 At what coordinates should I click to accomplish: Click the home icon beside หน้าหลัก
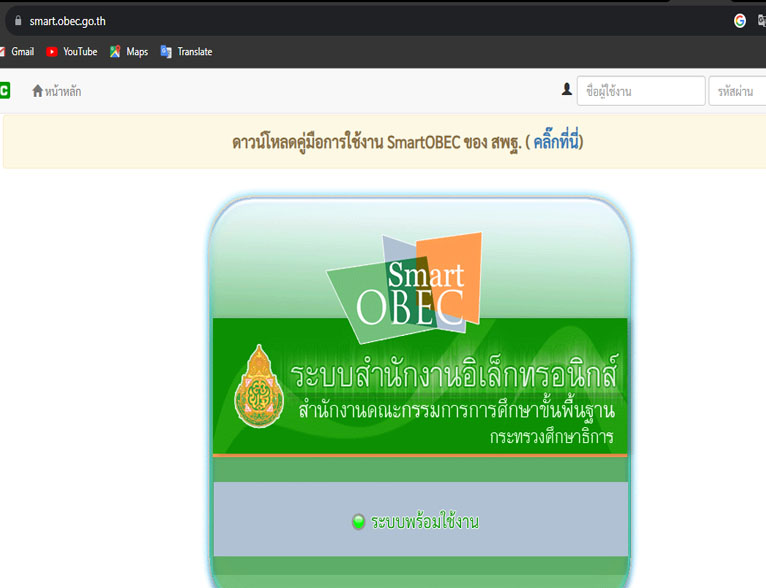pyautogui.click(x=38, y=91)
